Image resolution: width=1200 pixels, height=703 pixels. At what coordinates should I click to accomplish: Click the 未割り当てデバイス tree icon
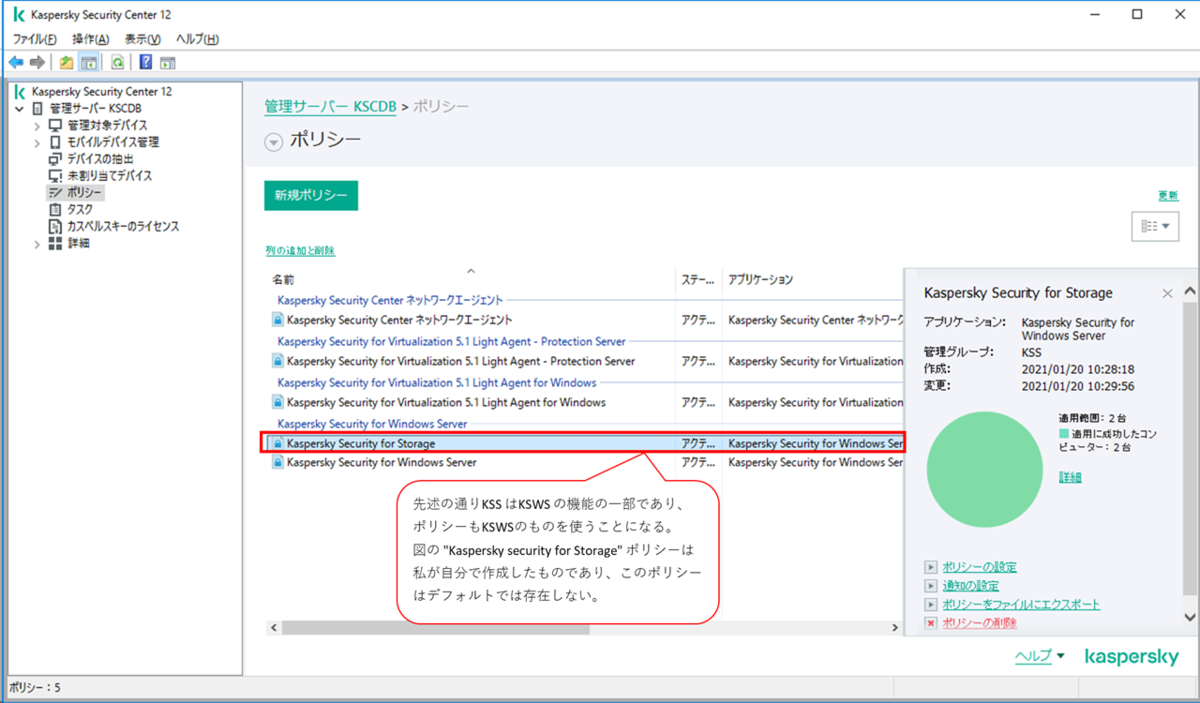tap(56, 176)
